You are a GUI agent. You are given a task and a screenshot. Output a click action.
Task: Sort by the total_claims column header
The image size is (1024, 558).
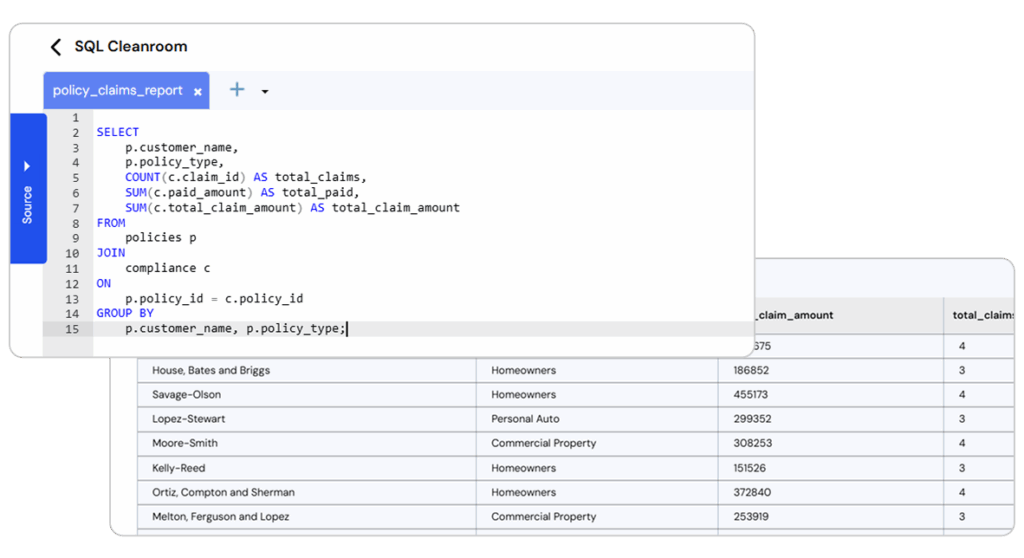pyautogui.click(x=982, y=315)
